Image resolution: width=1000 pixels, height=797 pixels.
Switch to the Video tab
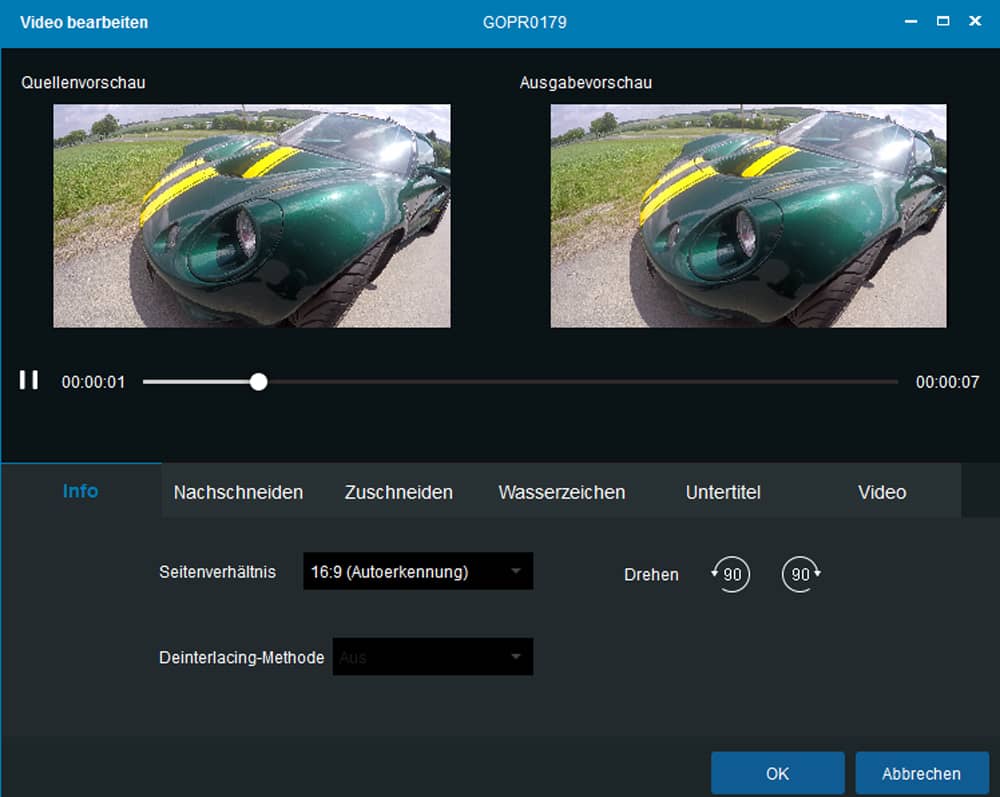click(x=881, y=492)
